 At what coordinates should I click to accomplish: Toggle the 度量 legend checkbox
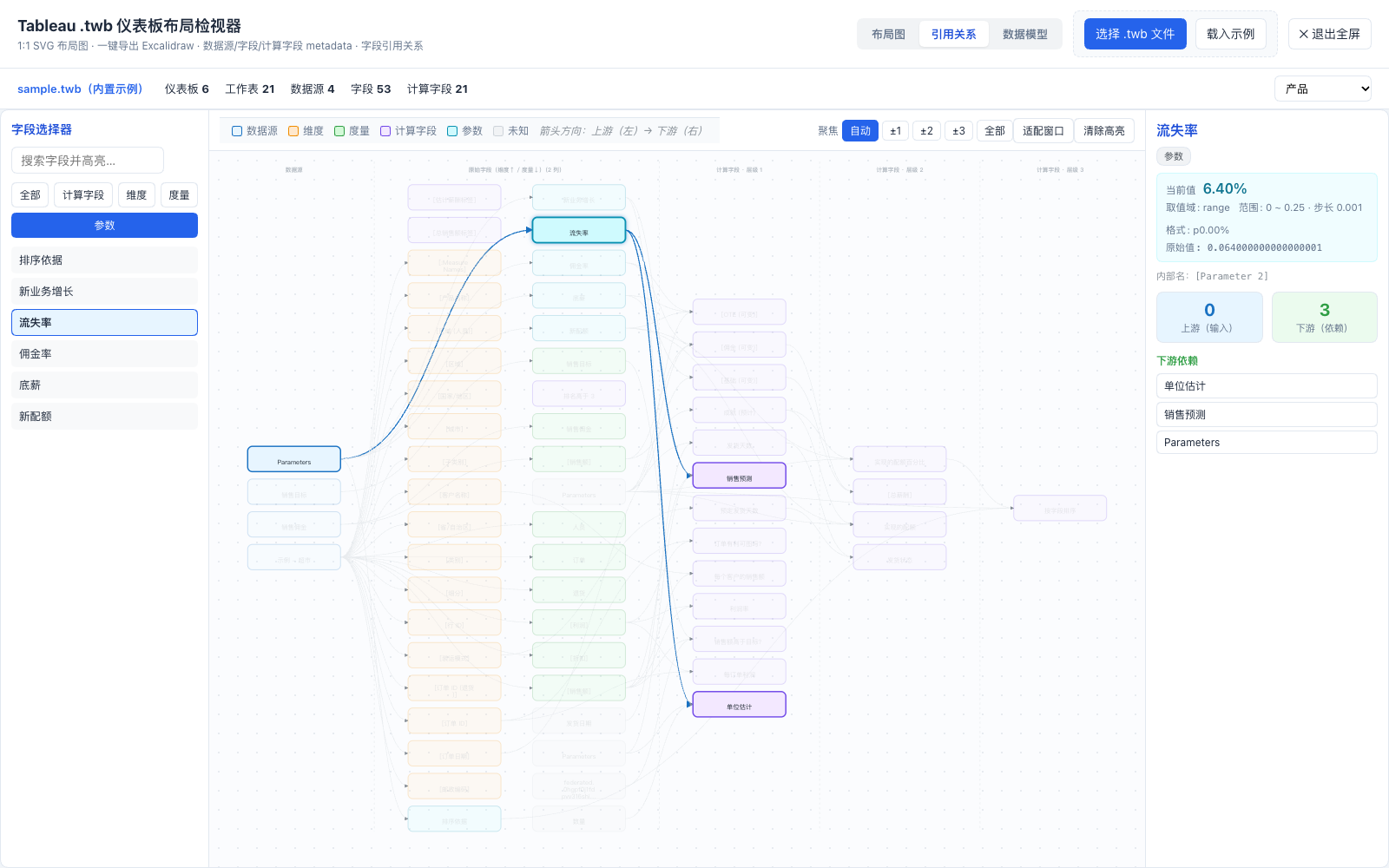[x=339, y=131]
